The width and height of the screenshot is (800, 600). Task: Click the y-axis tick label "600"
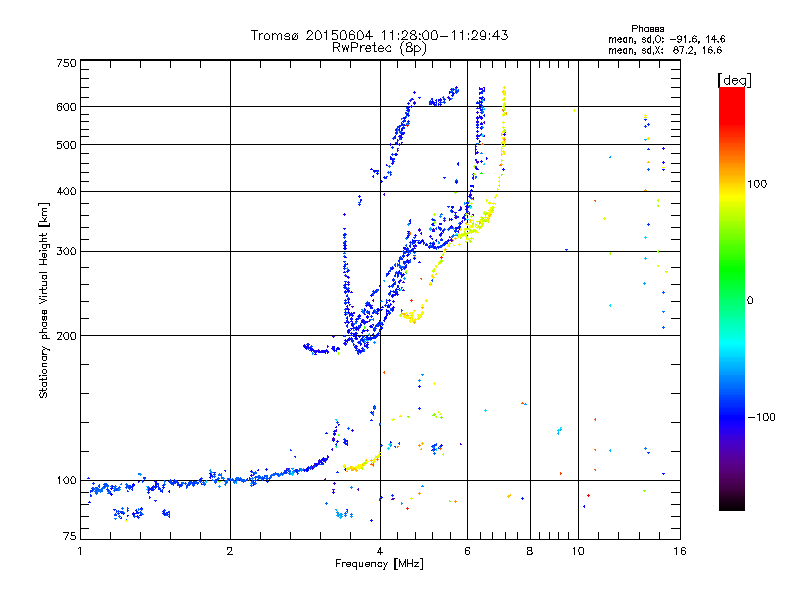pos(66,107)
